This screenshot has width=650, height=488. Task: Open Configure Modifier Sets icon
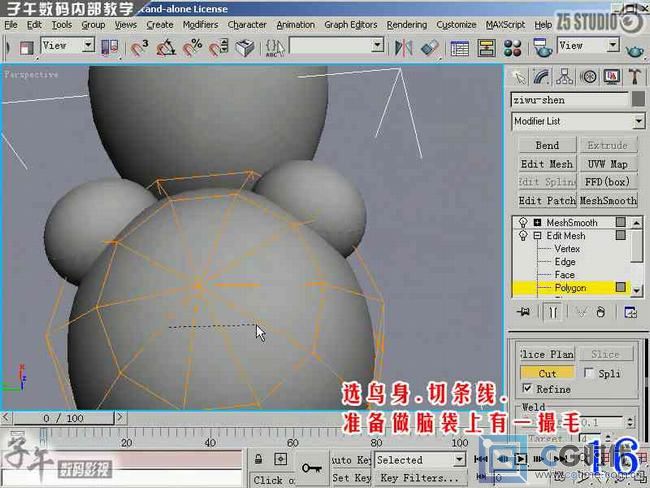coord(631,312)
